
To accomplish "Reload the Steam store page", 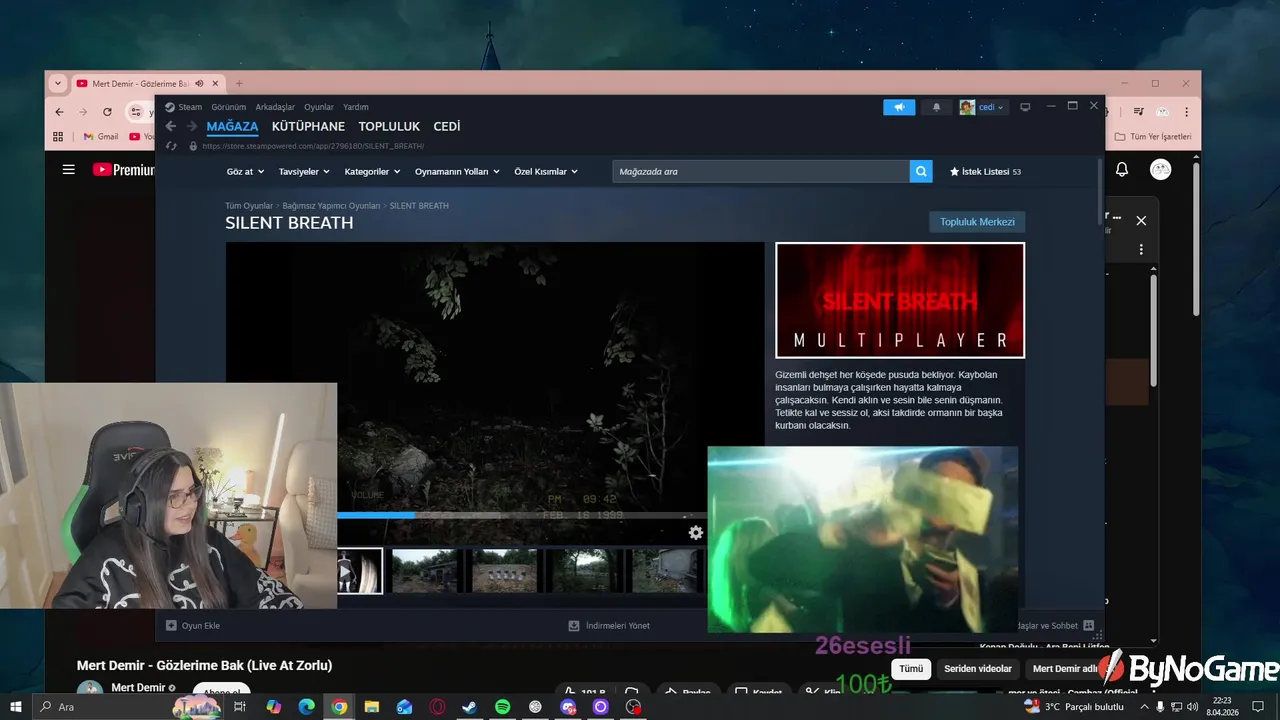I will click(170, 146).
